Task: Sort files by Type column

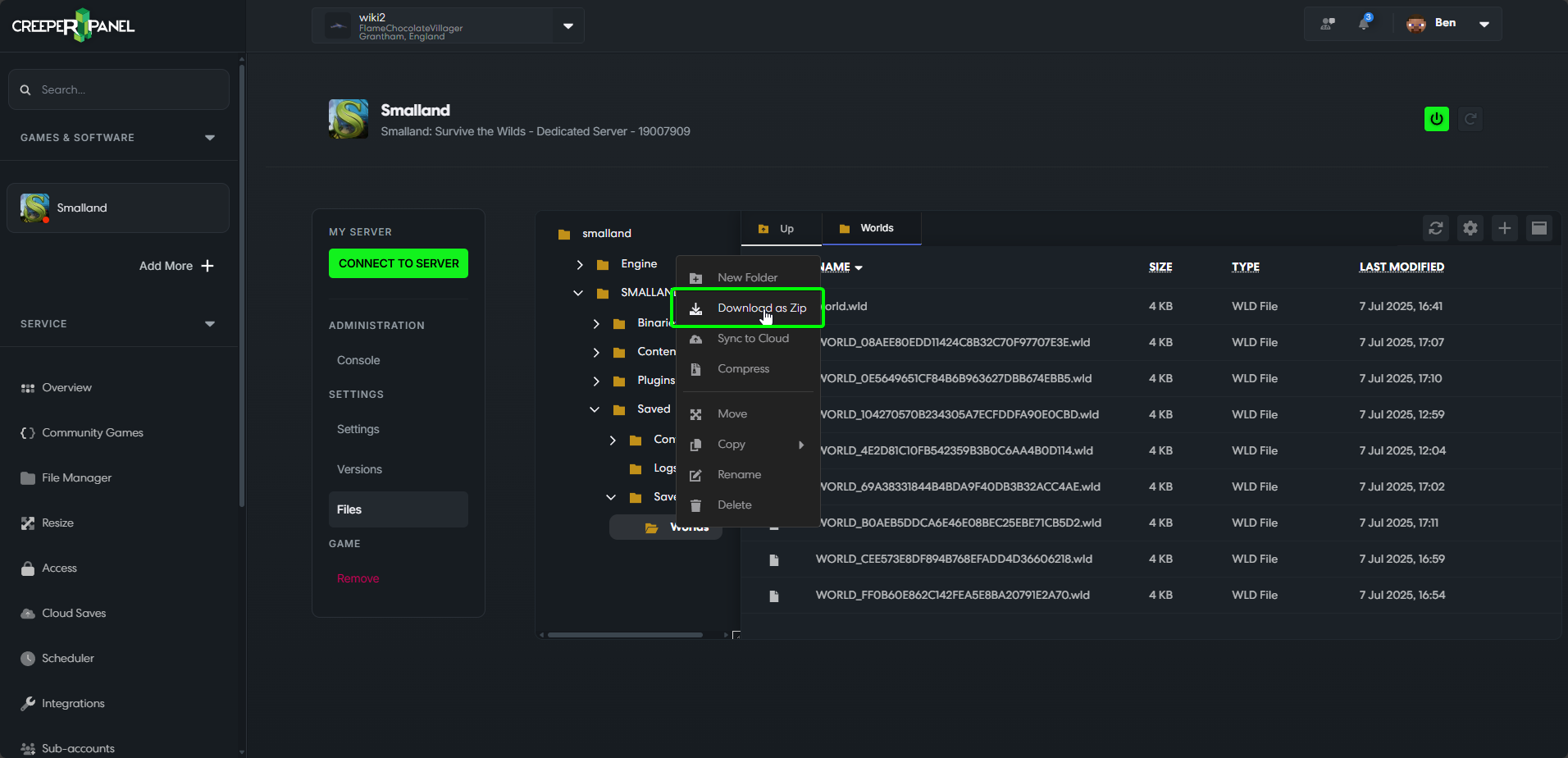Action: [1245, 267]
